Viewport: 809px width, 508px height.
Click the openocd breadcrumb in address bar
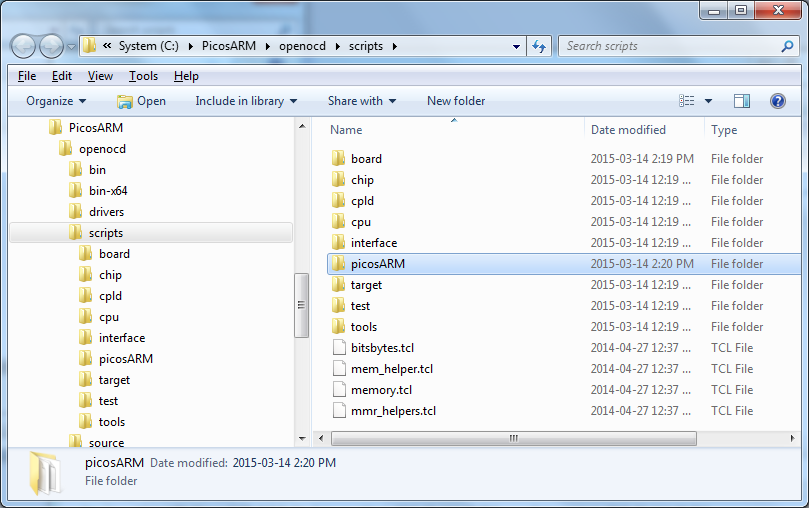[x=302, y=46]
